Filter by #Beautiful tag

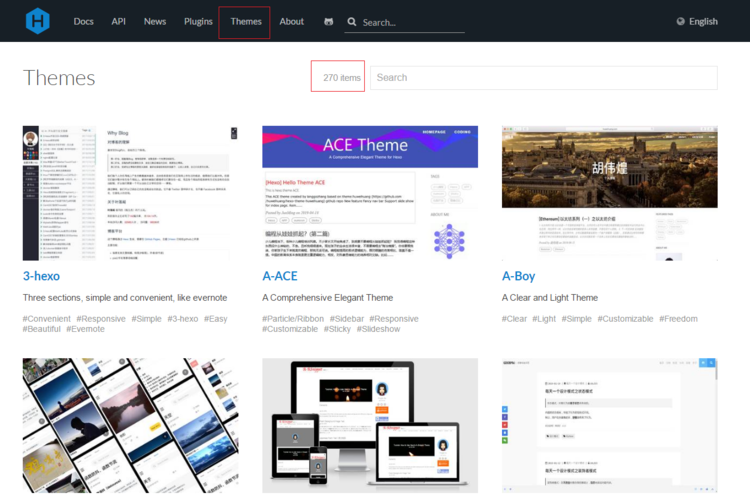pyautogui.click(x=42, y=329)
